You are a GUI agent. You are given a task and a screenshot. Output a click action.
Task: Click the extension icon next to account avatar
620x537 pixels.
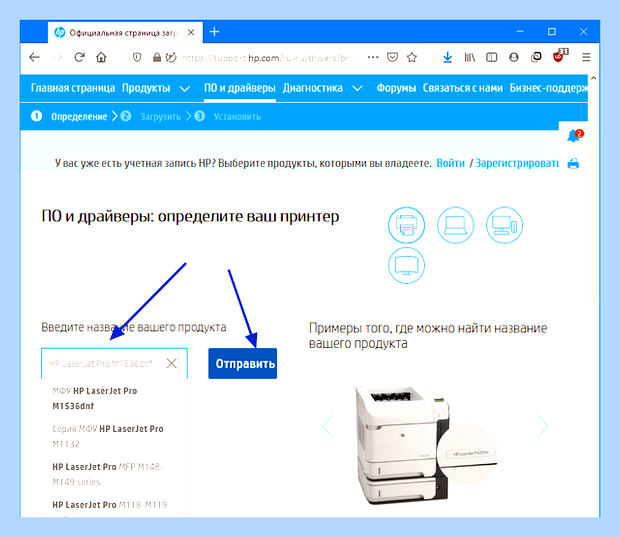coord(536,58)
